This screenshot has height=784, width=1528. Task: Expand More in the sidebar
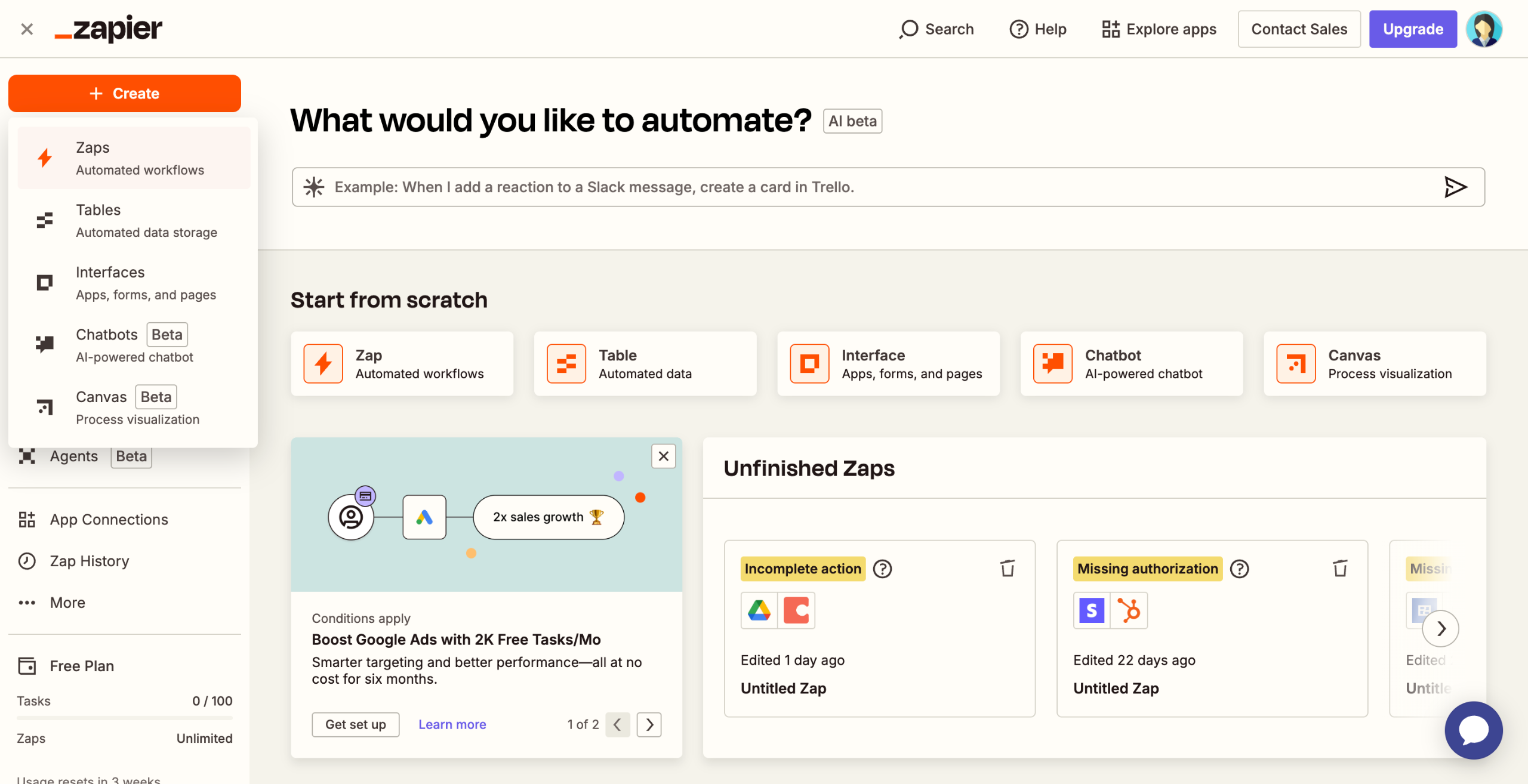point(67,603)
